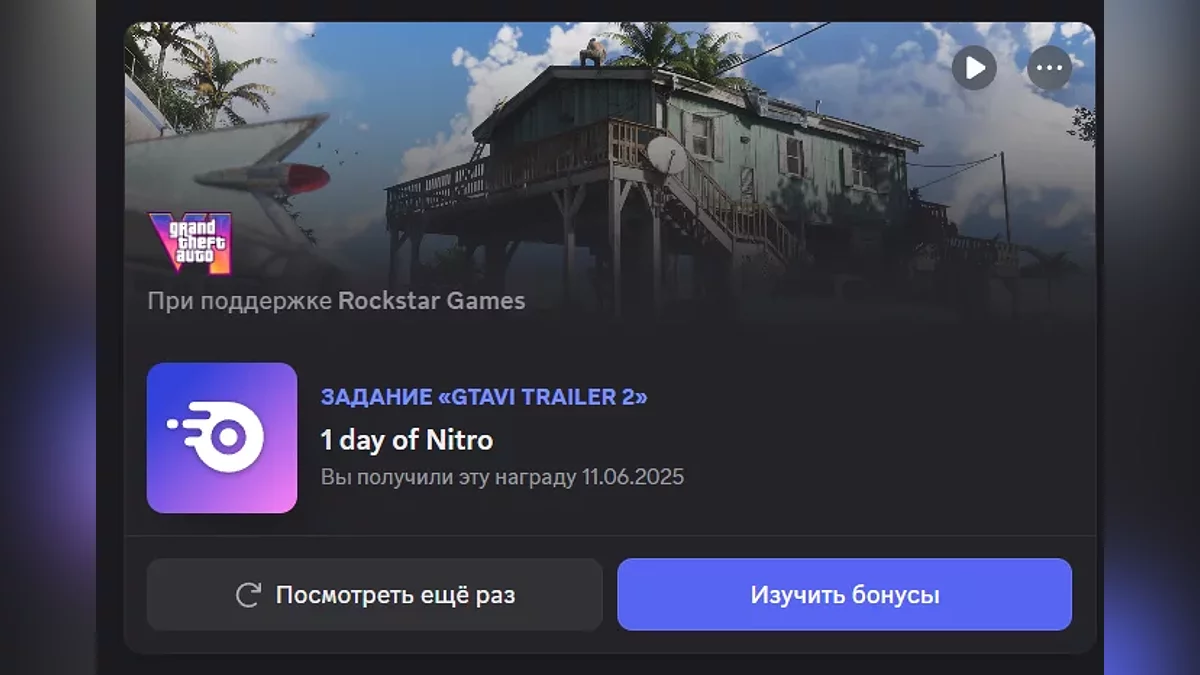Select the 1 day of Nitro reward text
1200x675 pixels.
(406, 440)
